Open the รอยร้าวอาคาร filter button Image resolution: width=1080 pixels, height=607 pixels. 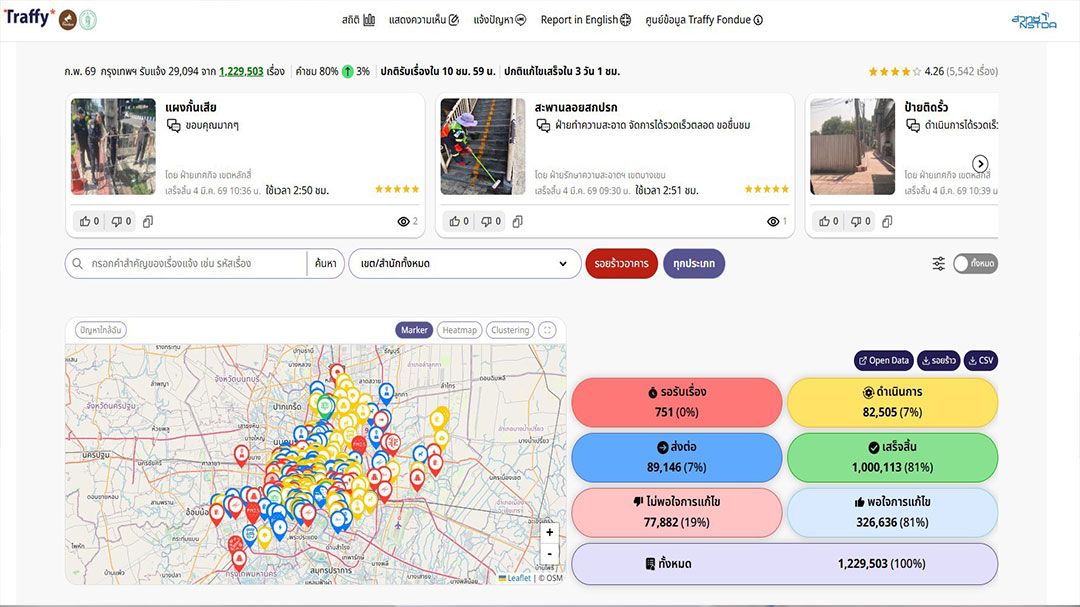click(x=621, y=264)
